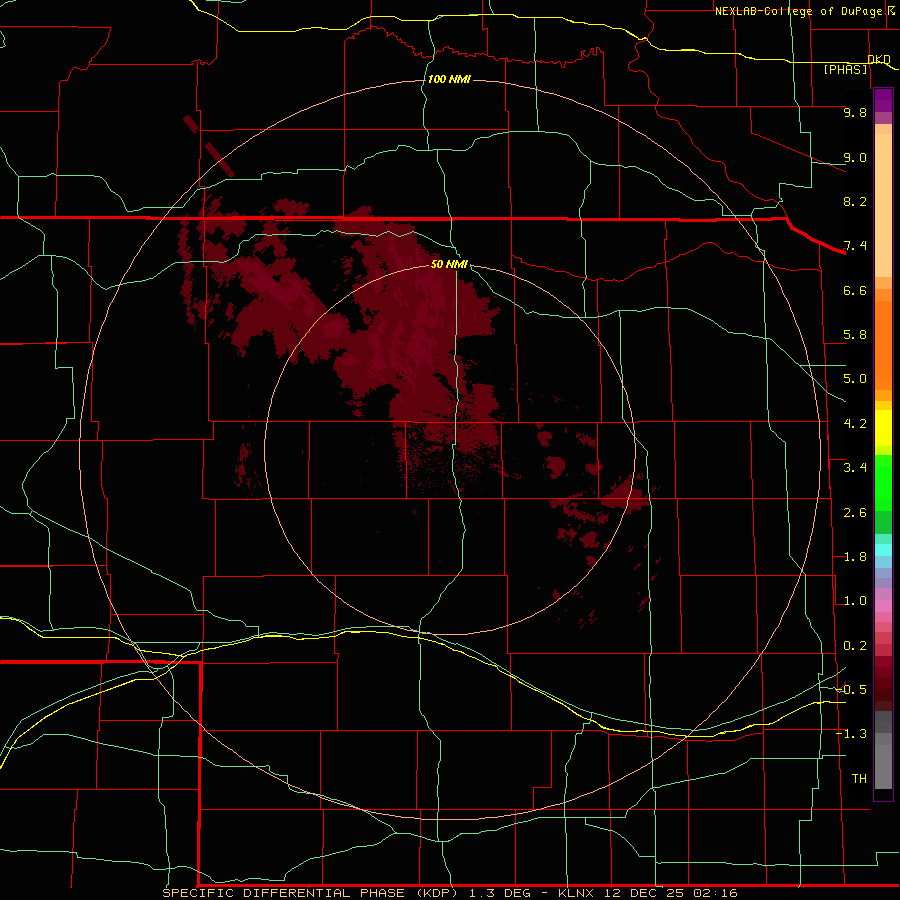Click the 6.6 legend value
Screen dimensions: 900x900
pos(855,290)
